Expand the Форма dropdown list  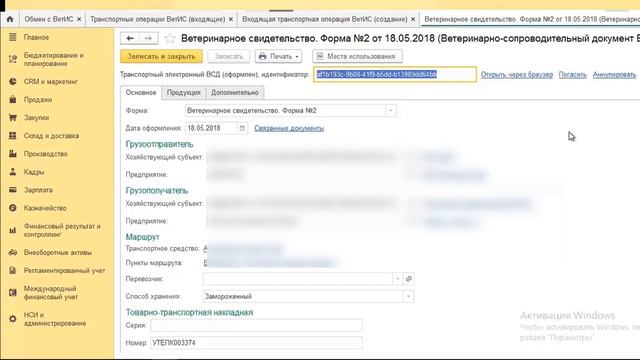tap(391, 111)
